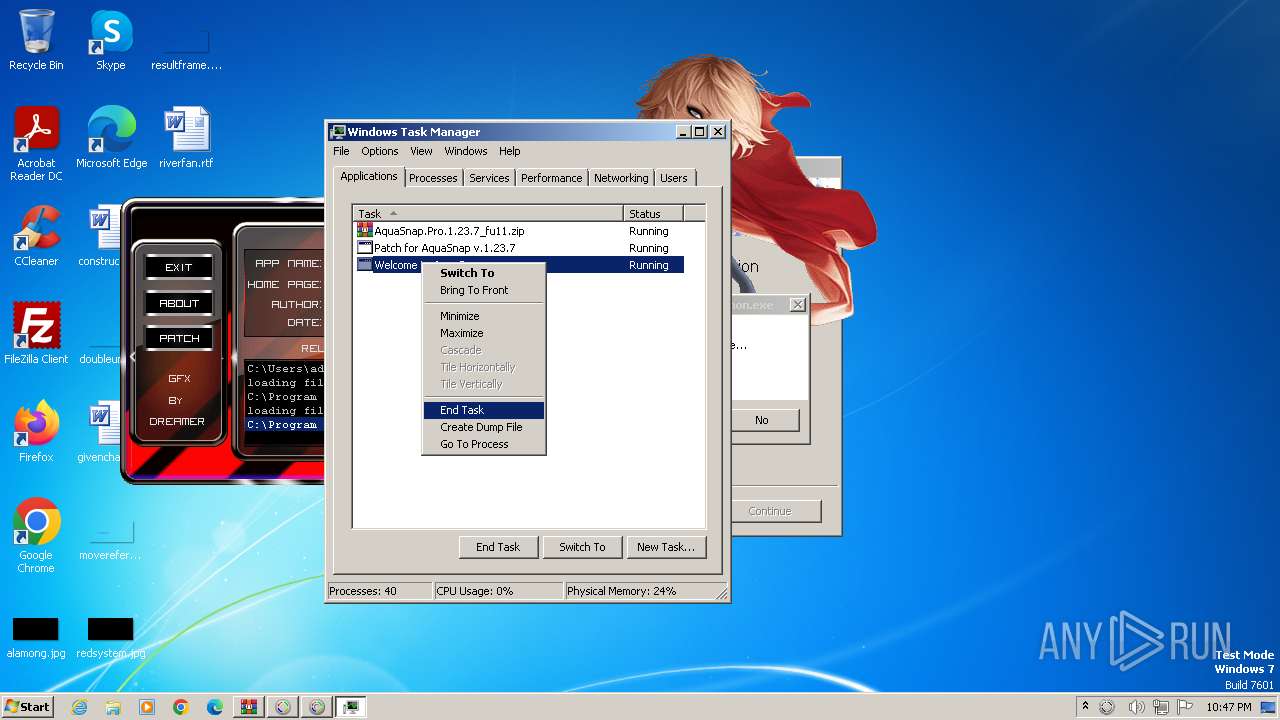Switch to the Applications tab
1280x720 pixels.
[369, 176]
